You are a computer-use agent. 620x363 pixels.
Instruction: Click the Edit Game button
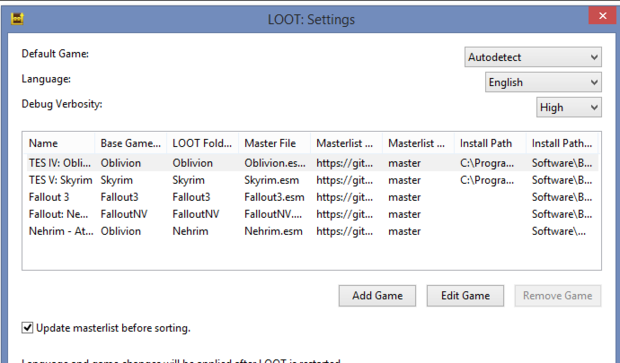[465, 296]
